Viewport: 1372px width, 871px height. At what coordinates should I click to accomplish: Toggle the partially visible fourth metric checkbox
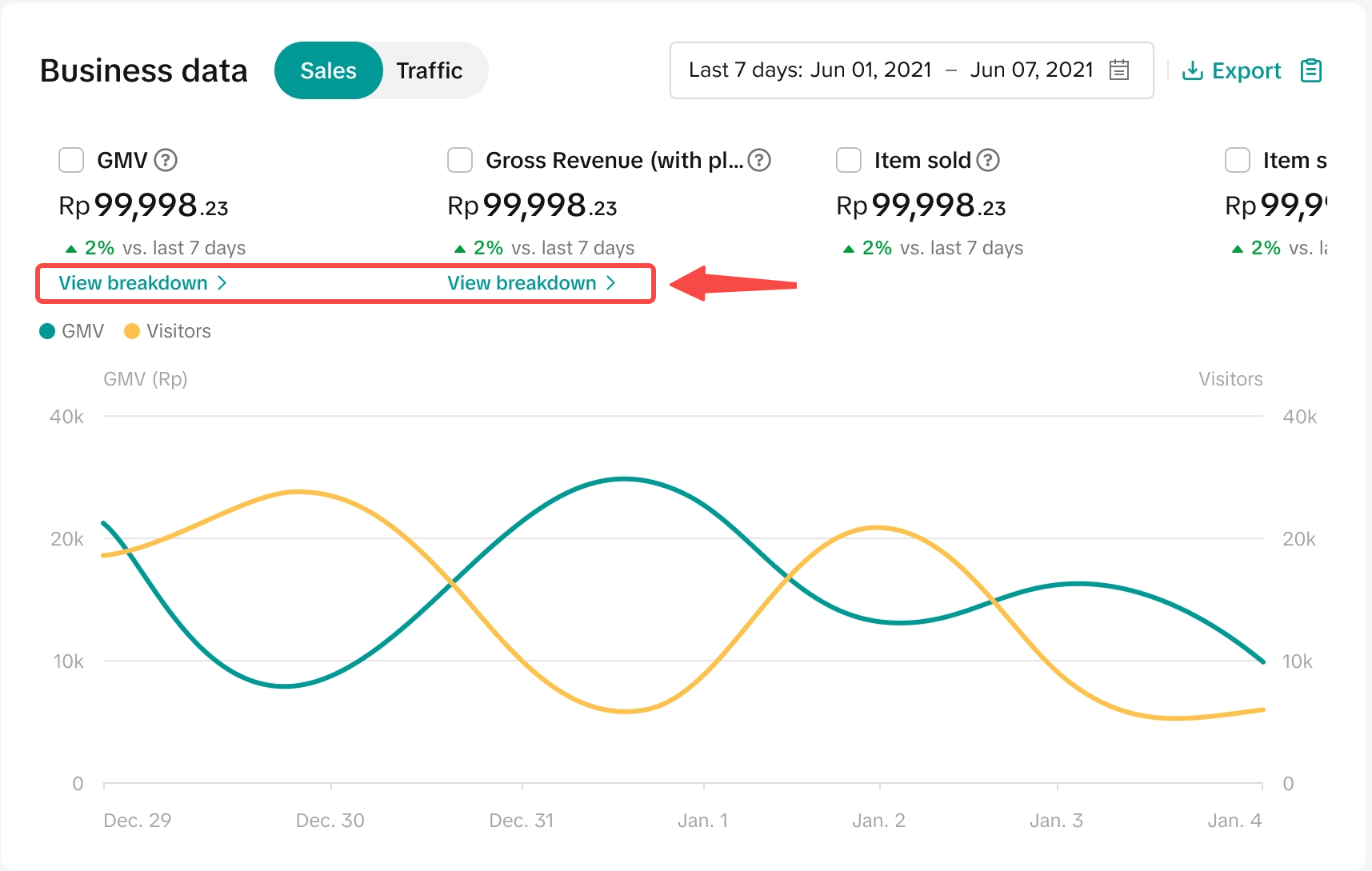coord(1238,160)
